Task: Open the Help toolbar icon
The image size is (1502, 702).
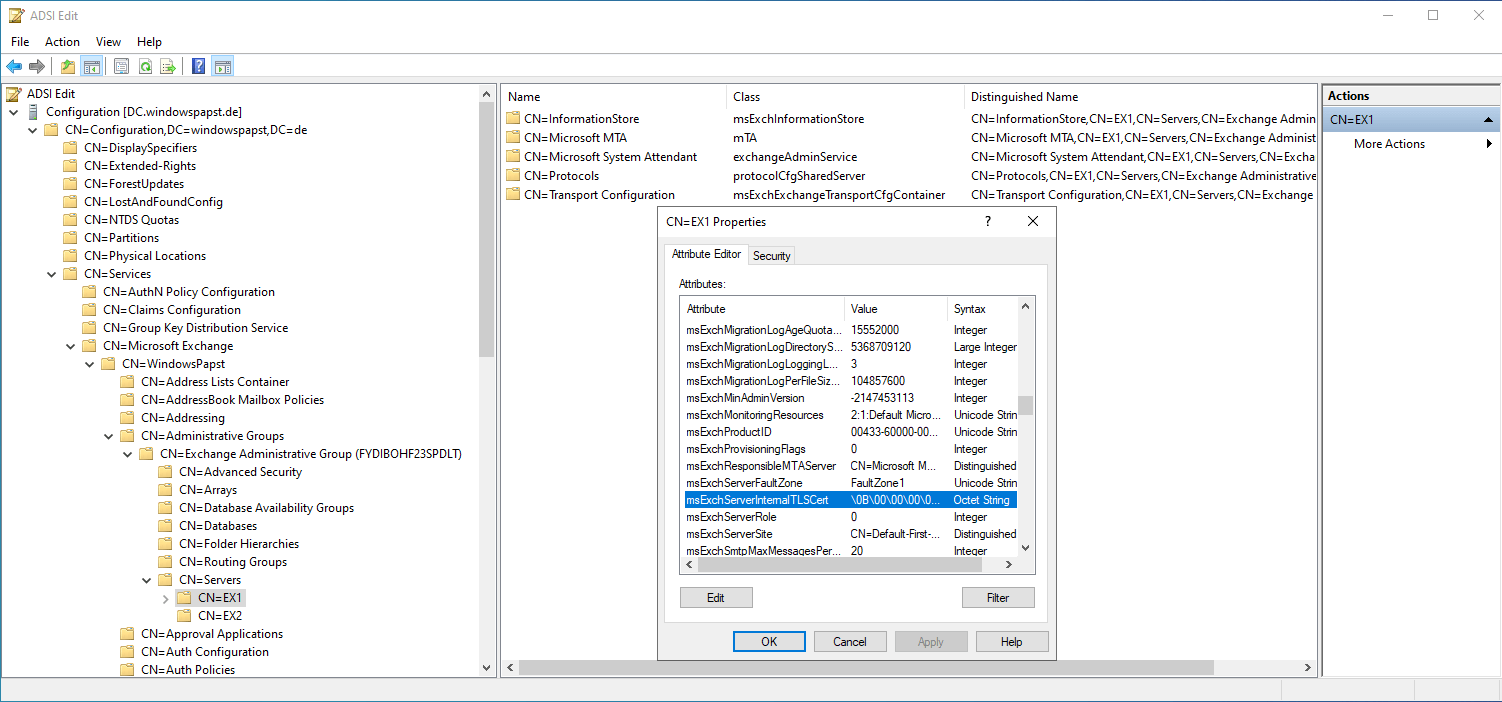Action: pyautogui.click(x=199, y=67)
